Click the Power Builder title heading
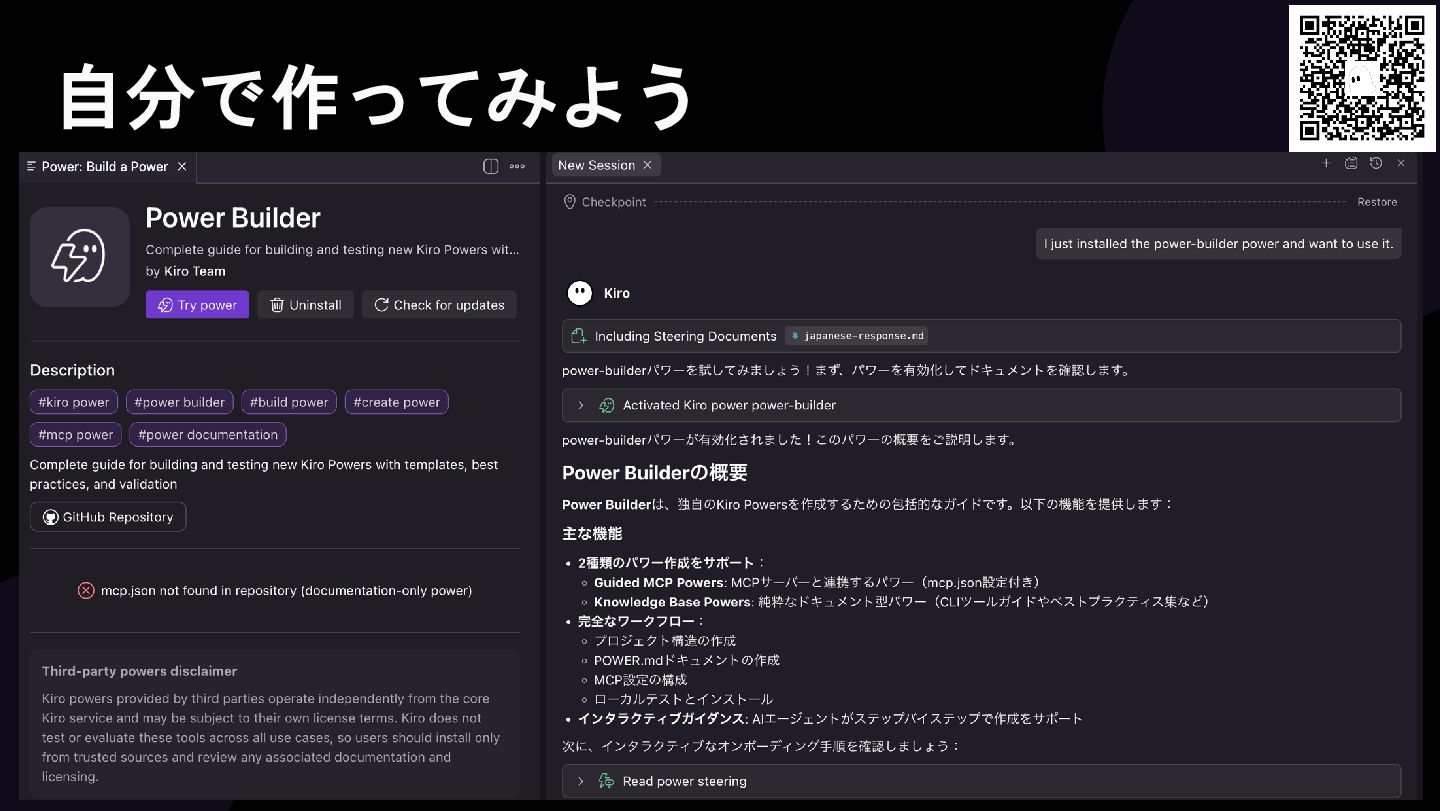 tap(233, 218)
